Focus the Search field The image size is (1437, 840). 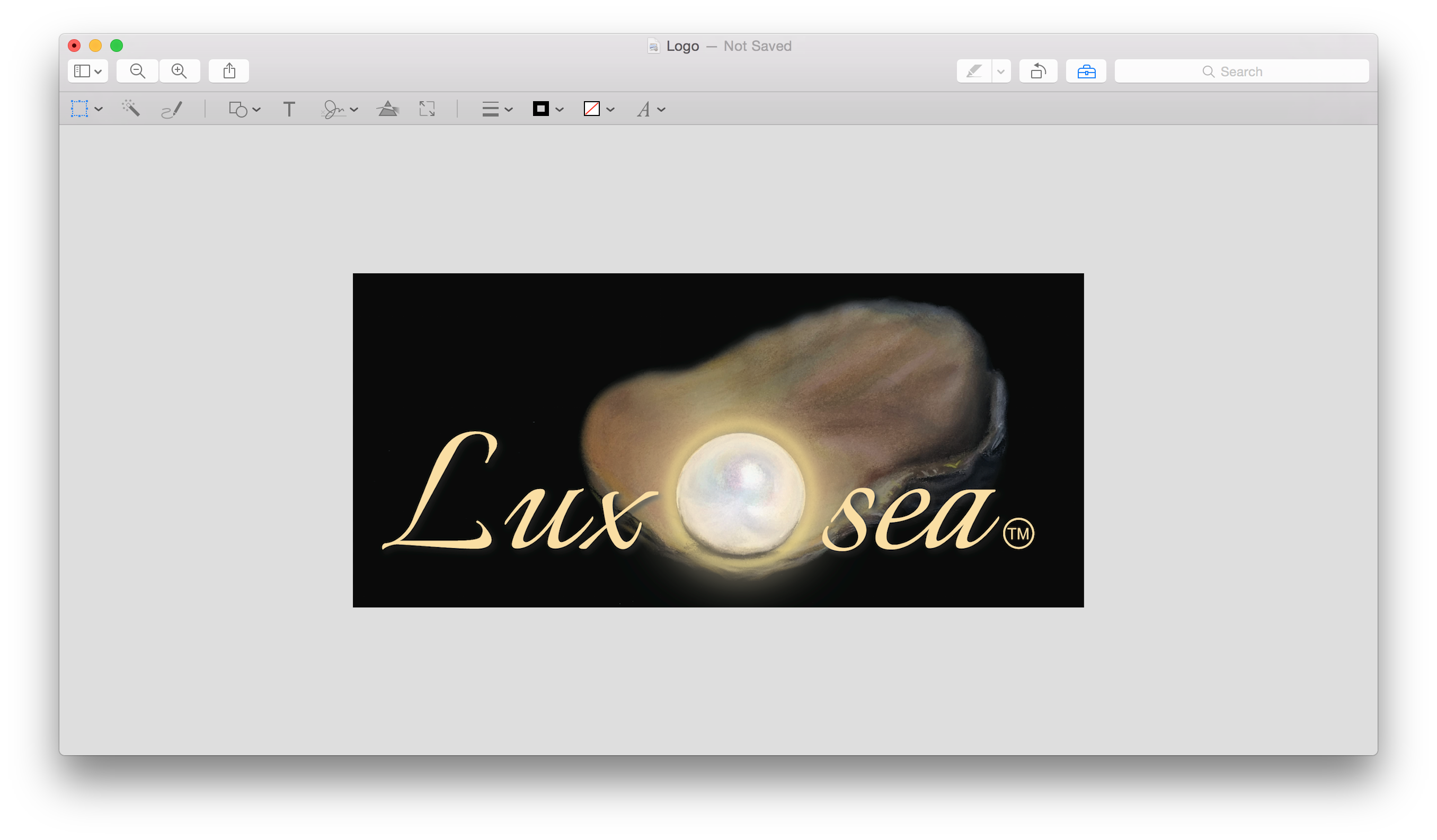[x=1241, y=71]
